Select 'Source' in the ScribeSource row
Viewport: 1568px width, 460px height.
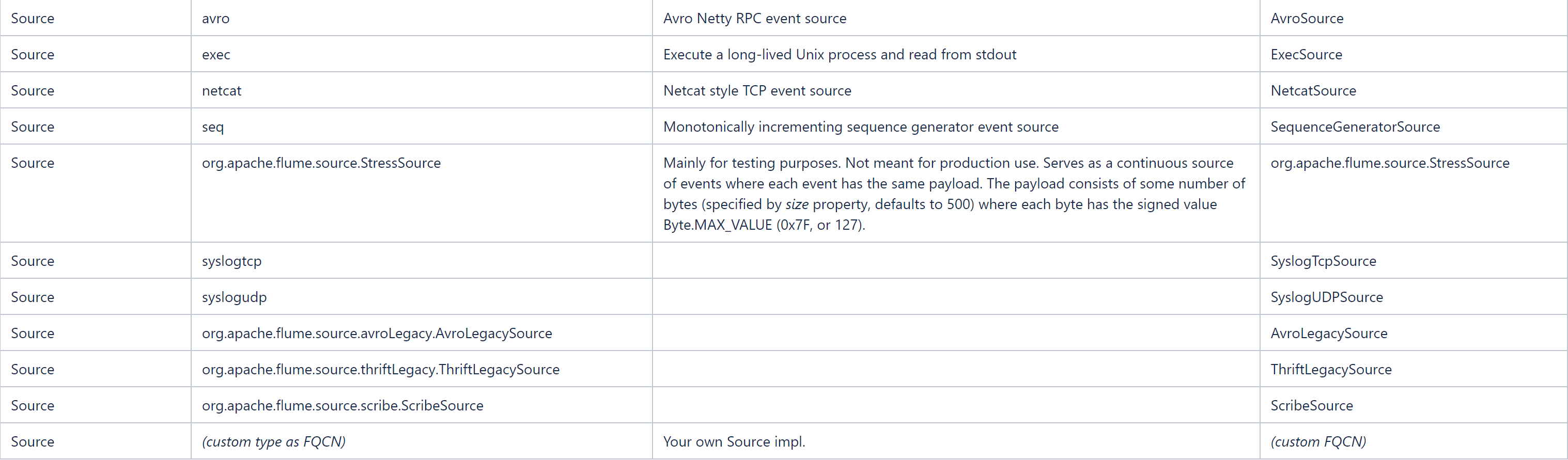click(x=33, y=406)
